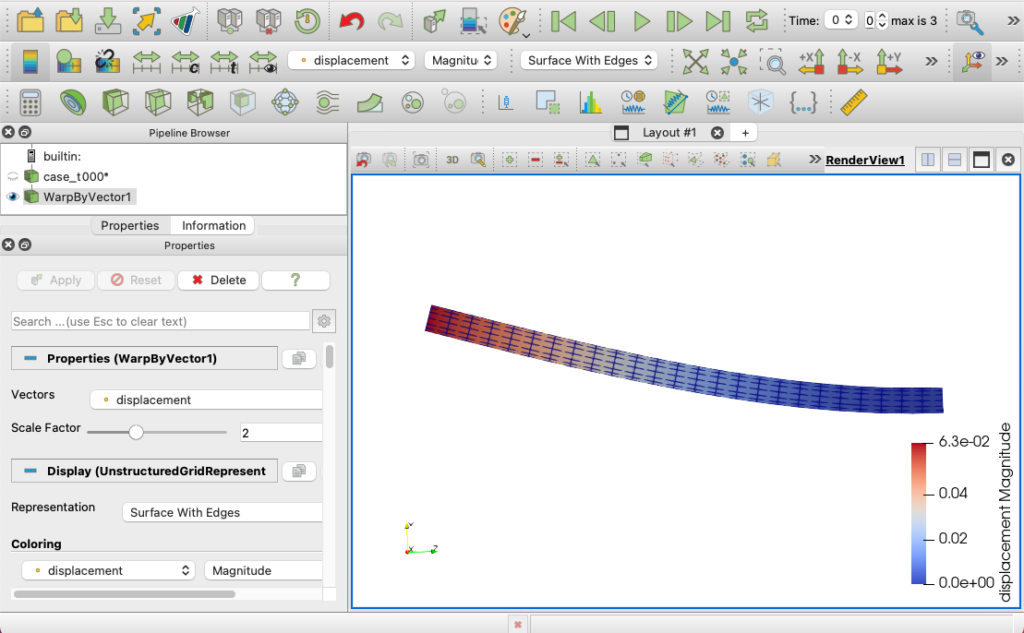Viewport: 1024px width, 633px height.
Task: Apply the Stream Tracer filter
Action: pos(327,103)
